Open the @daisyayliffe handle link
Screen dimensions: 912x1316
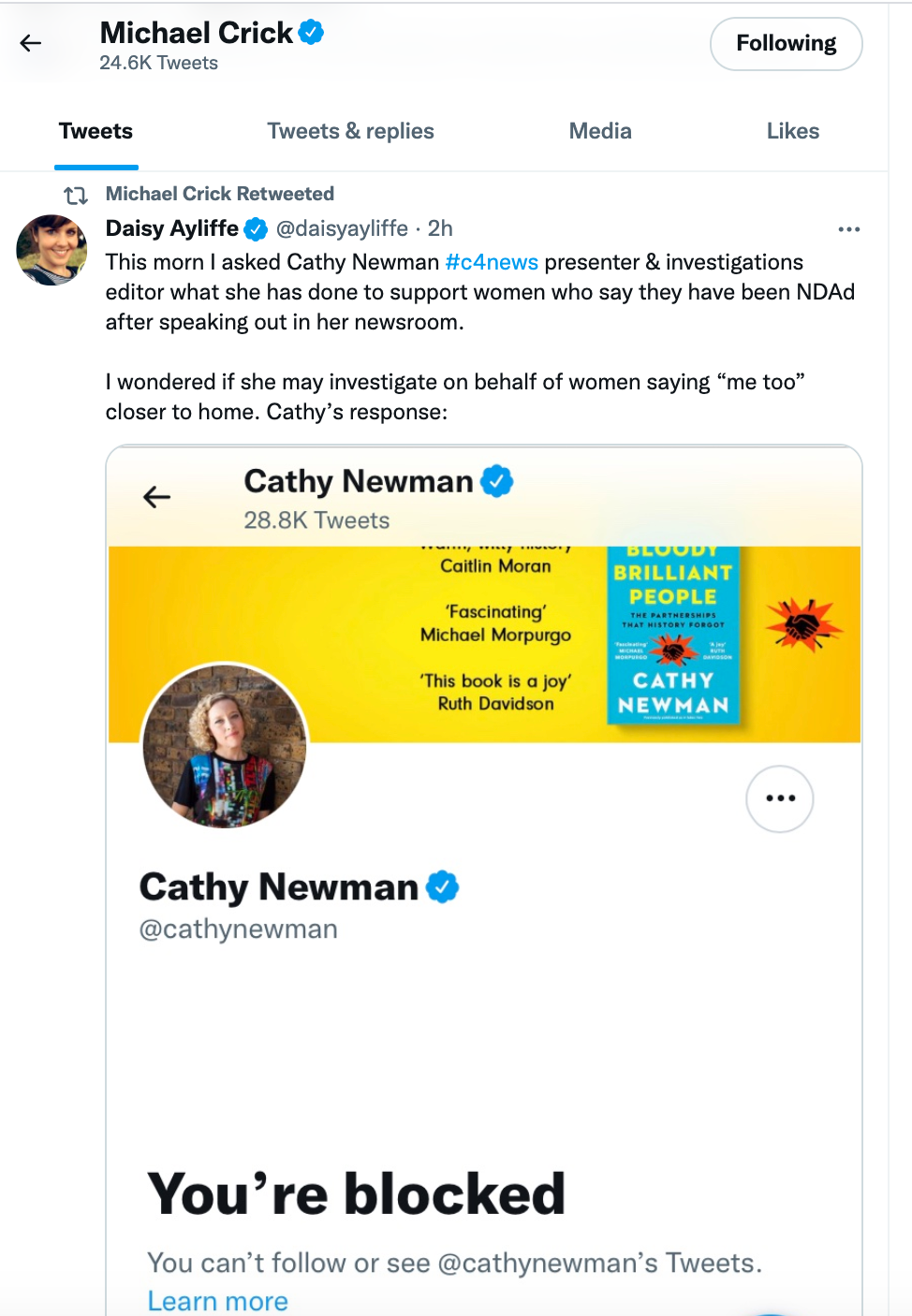342,228
